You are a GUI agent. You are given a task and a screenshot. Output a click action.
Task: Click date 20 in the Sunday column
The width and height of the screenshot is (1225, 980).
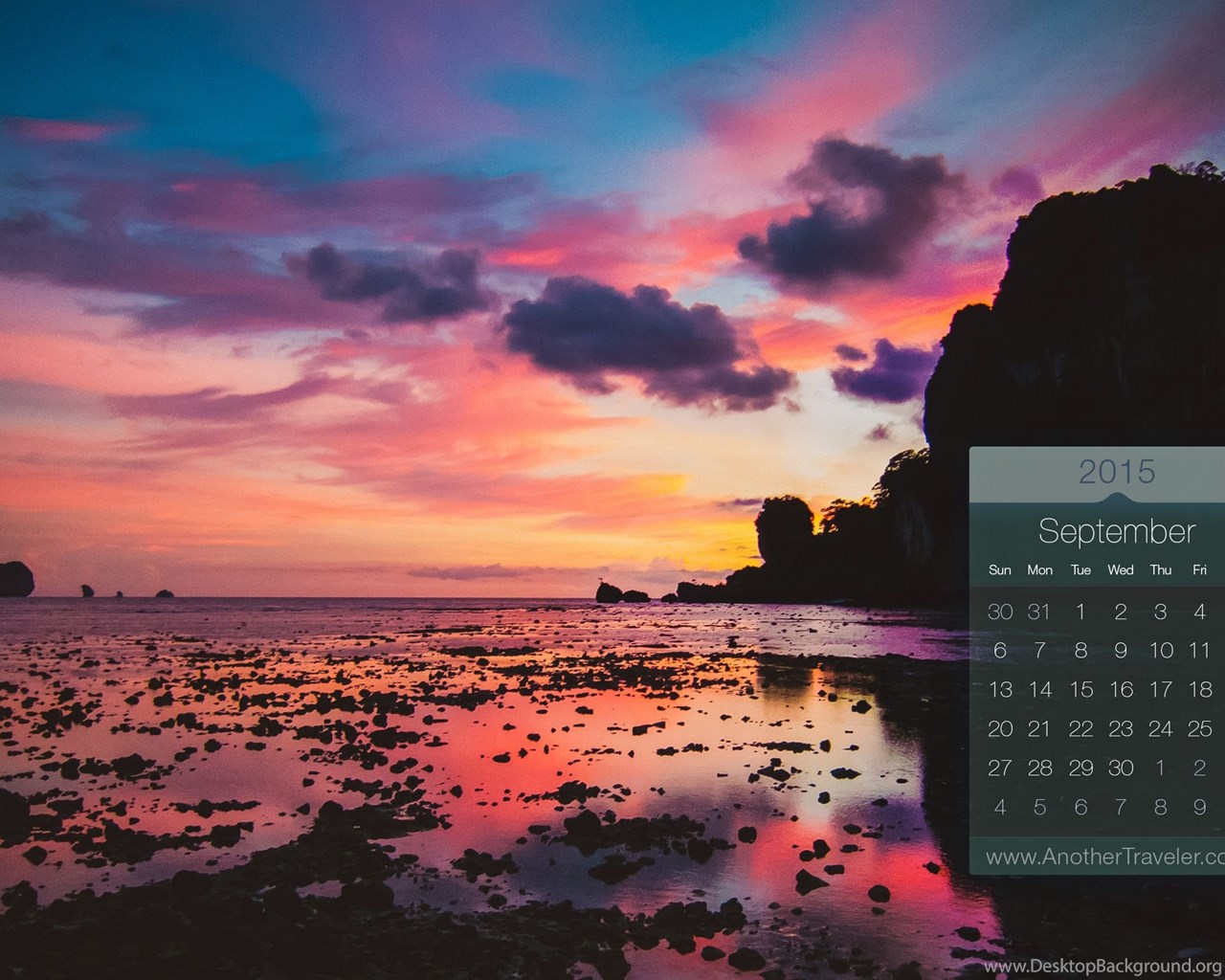[x=1000, y=728]
